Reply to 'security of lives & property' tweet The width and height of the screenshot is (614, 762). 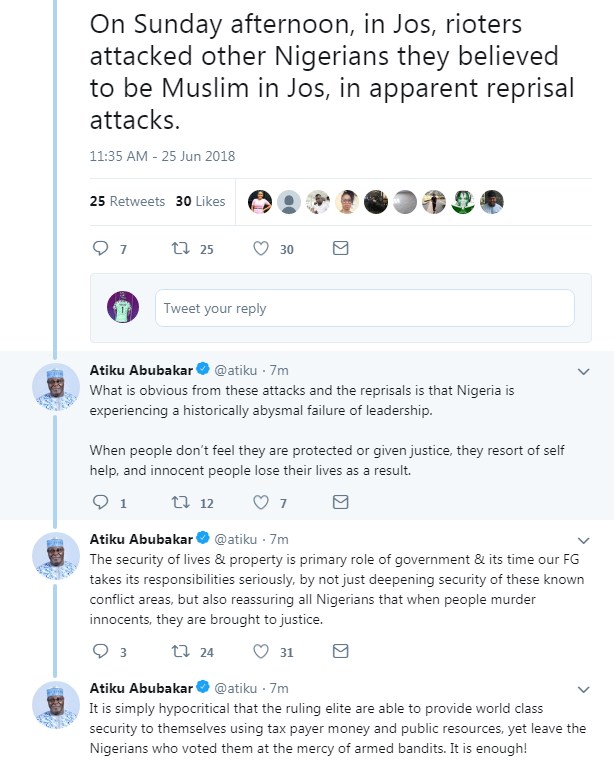click(x=100, y=651)
